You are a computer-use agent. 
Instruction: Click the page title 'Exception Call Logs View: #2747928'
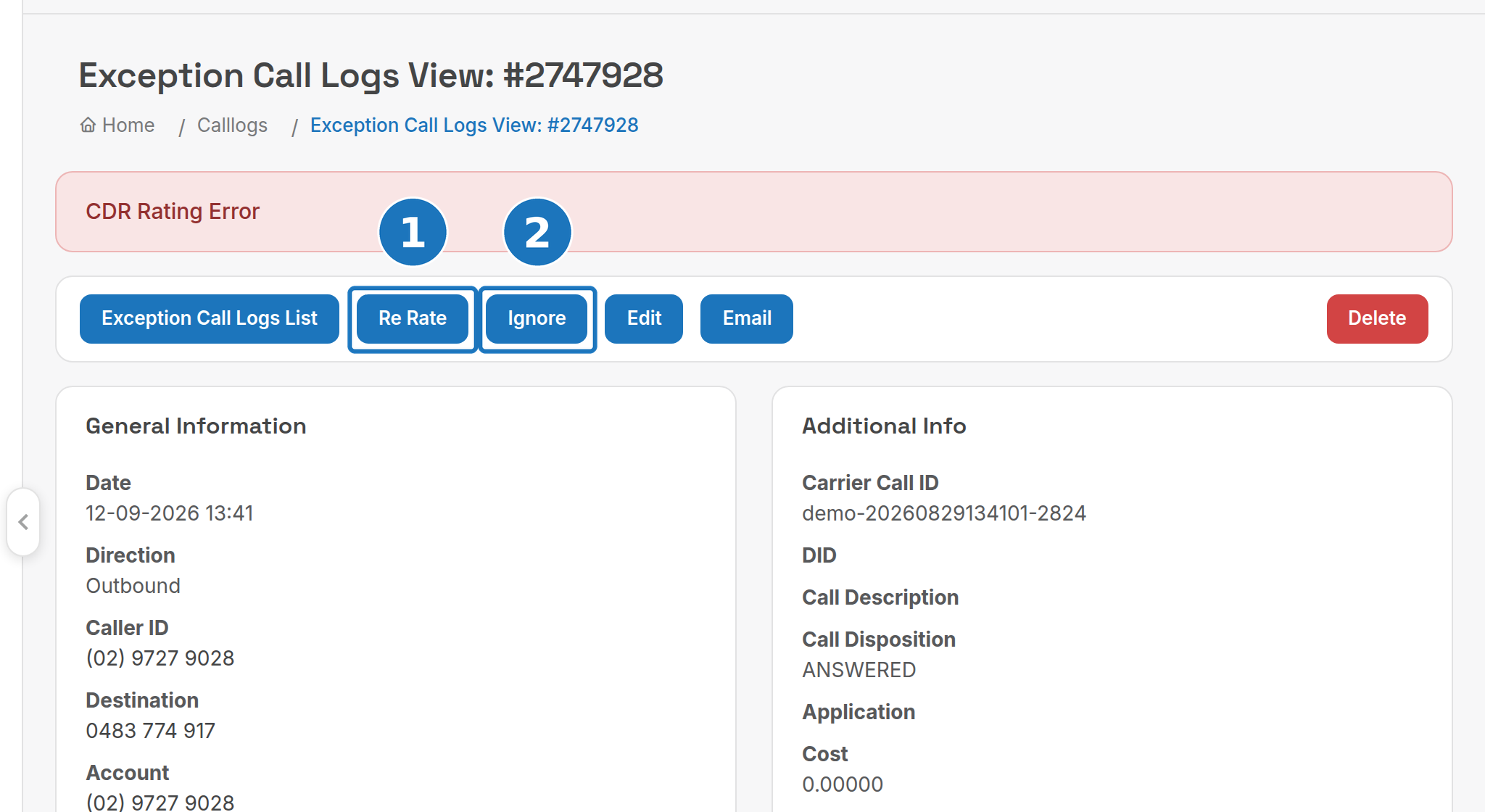[x=371, y=75]
